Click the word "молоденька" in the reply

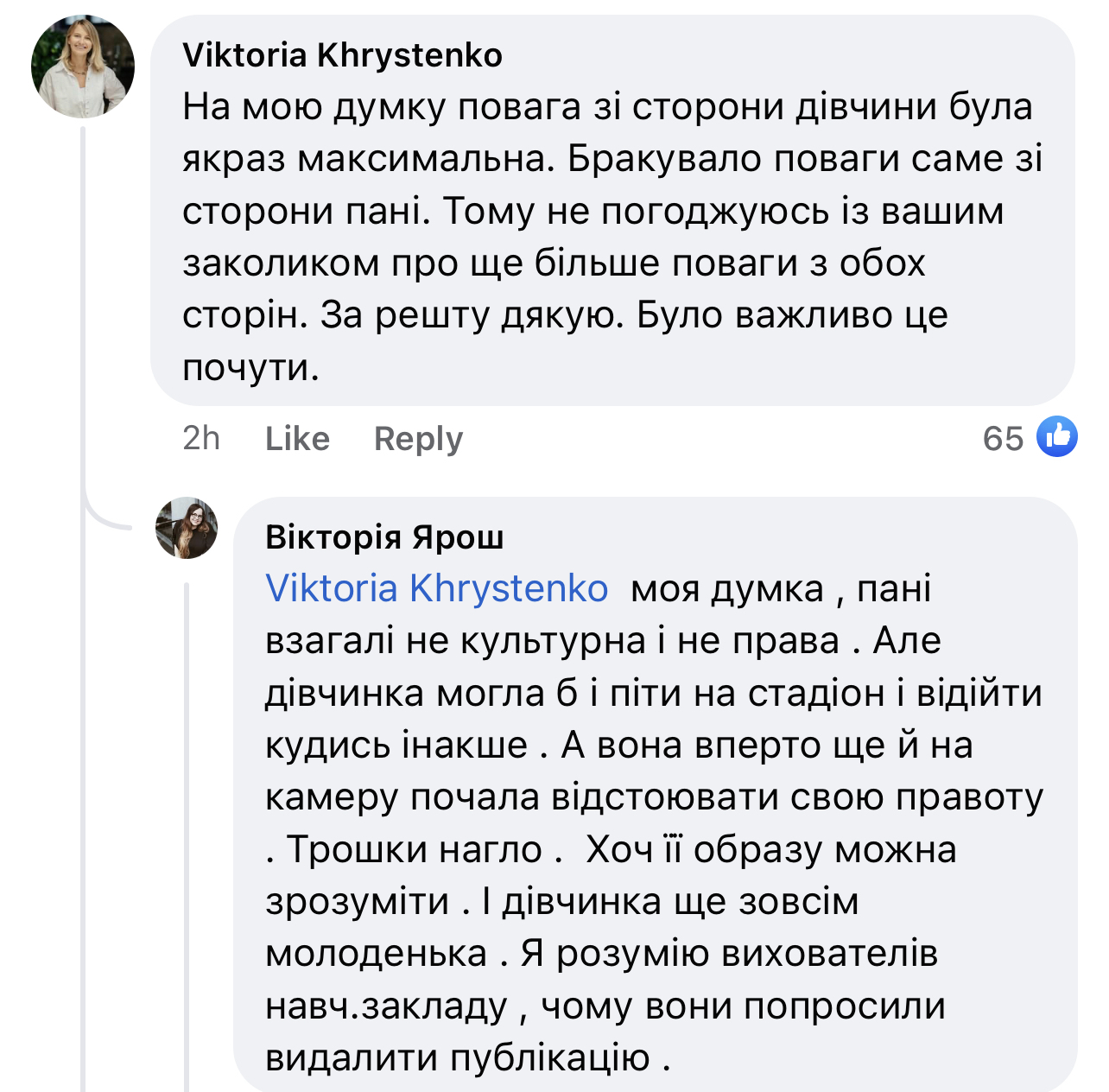pos(377,954)
